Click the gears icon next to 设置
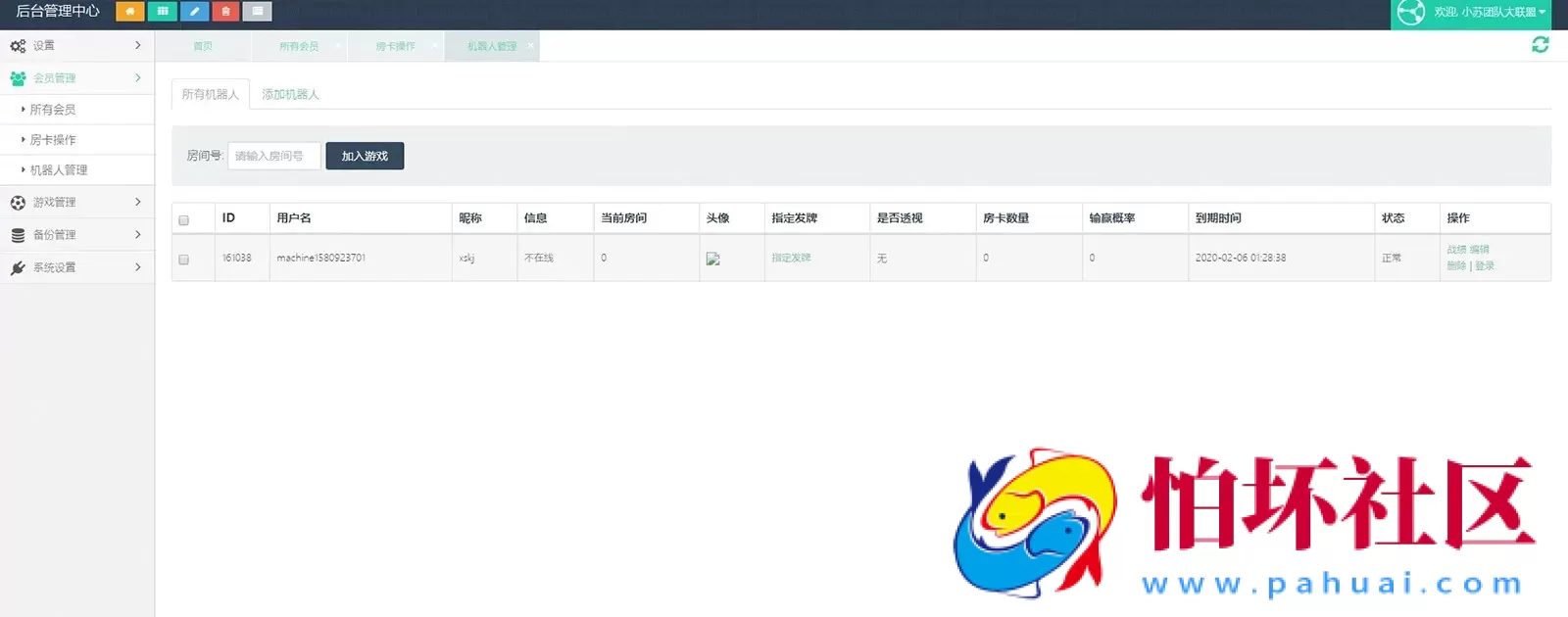The image size is (1568, 617). (18, 46)
